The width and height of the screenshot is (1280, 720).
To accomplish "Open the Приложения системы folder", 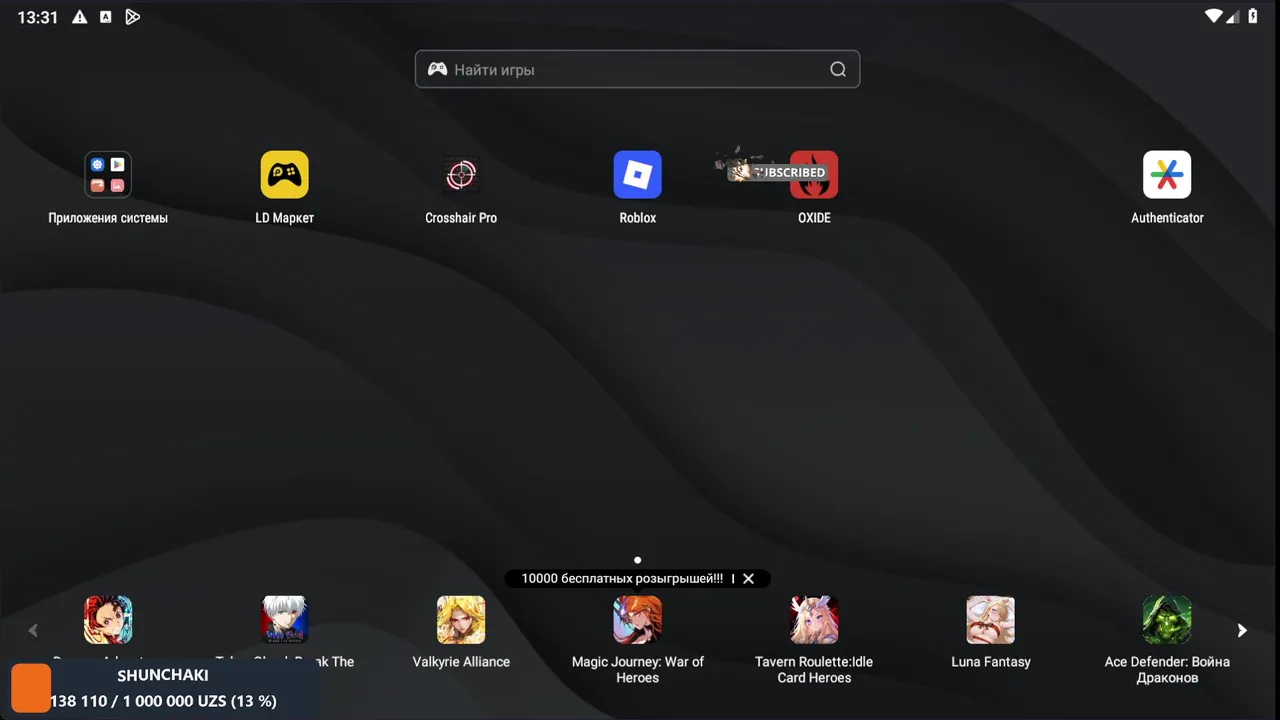I will [108, 175].
